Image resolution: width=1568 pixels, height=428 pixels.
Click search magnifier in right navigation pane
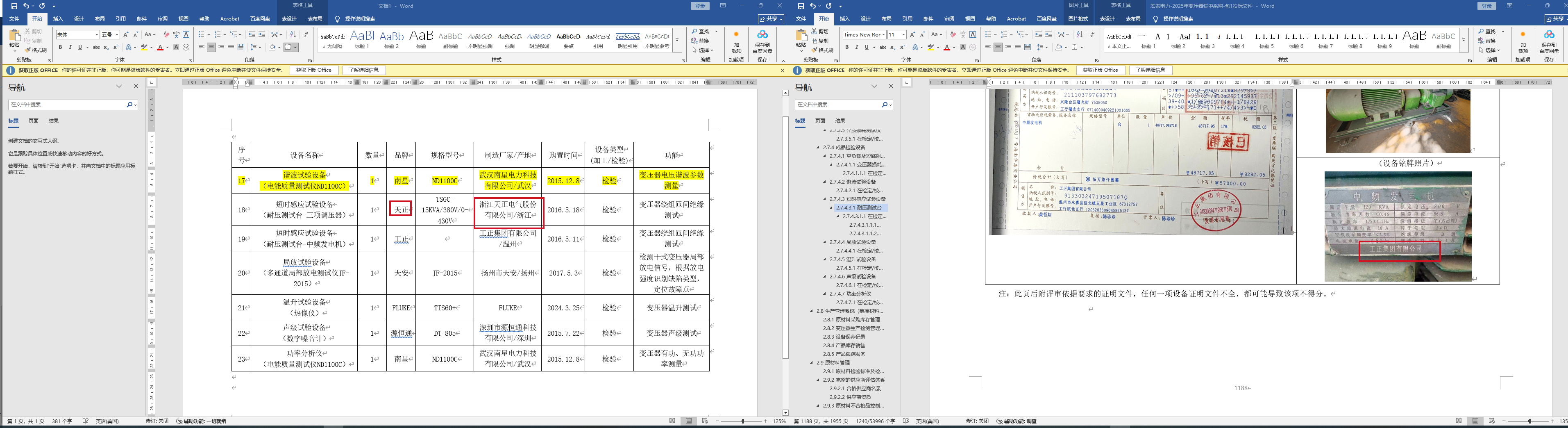click(885, 105)
